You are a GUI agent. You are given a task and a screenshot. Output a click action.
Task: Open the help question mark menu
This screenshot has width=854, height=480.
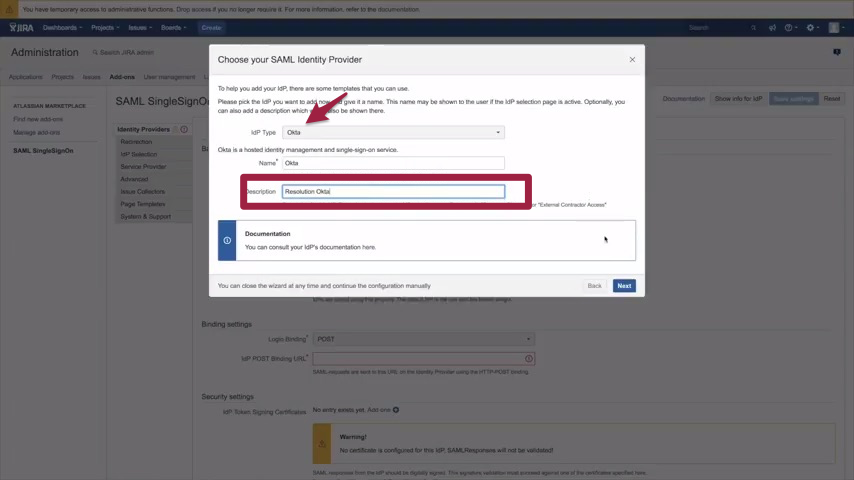tap(791, 28)
